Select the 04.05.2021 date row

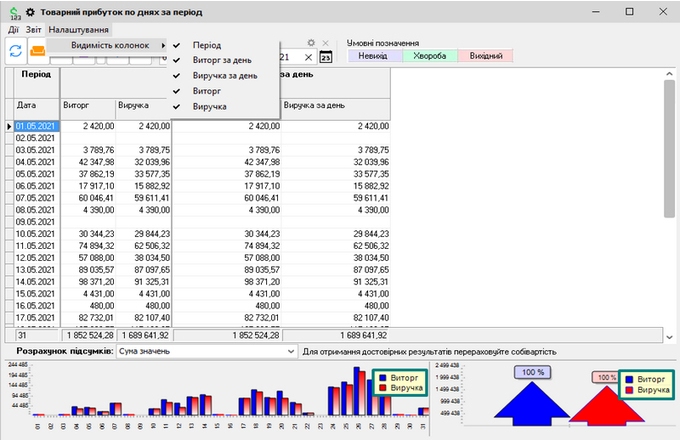point(33,161)
